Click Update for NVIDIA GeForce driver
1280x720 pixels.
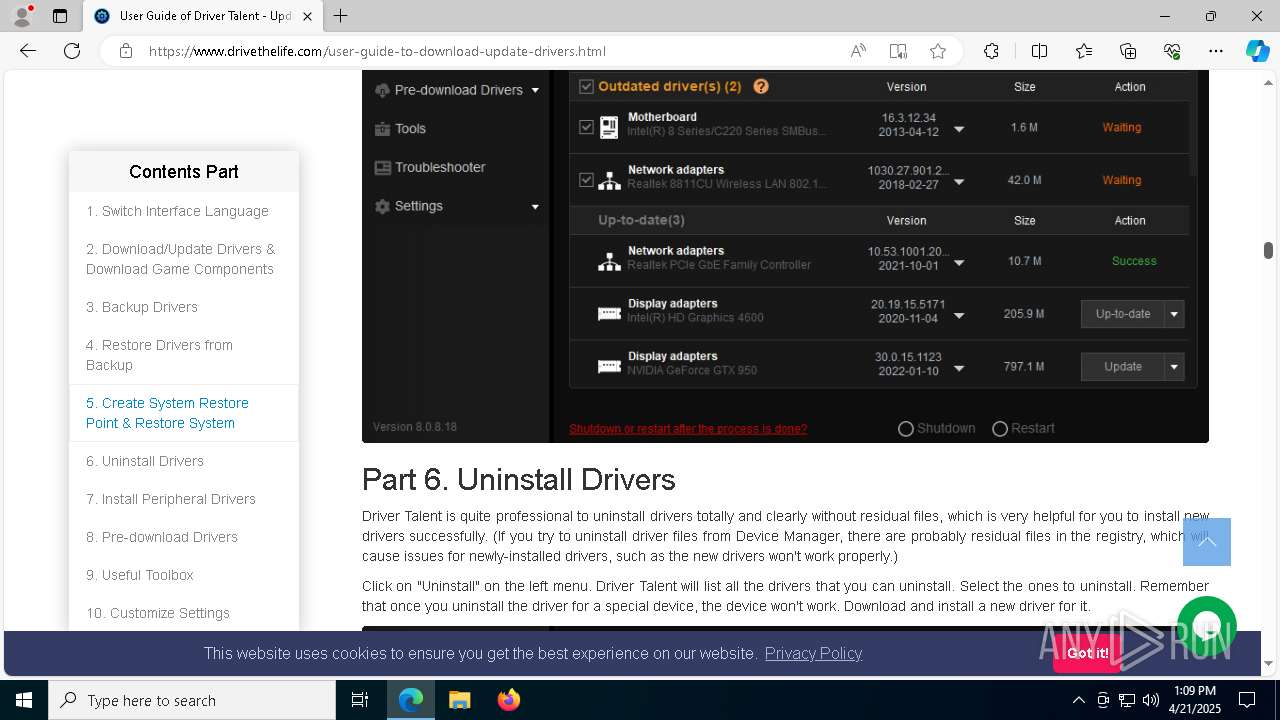pyautogui.click(x=1123, y=367)
